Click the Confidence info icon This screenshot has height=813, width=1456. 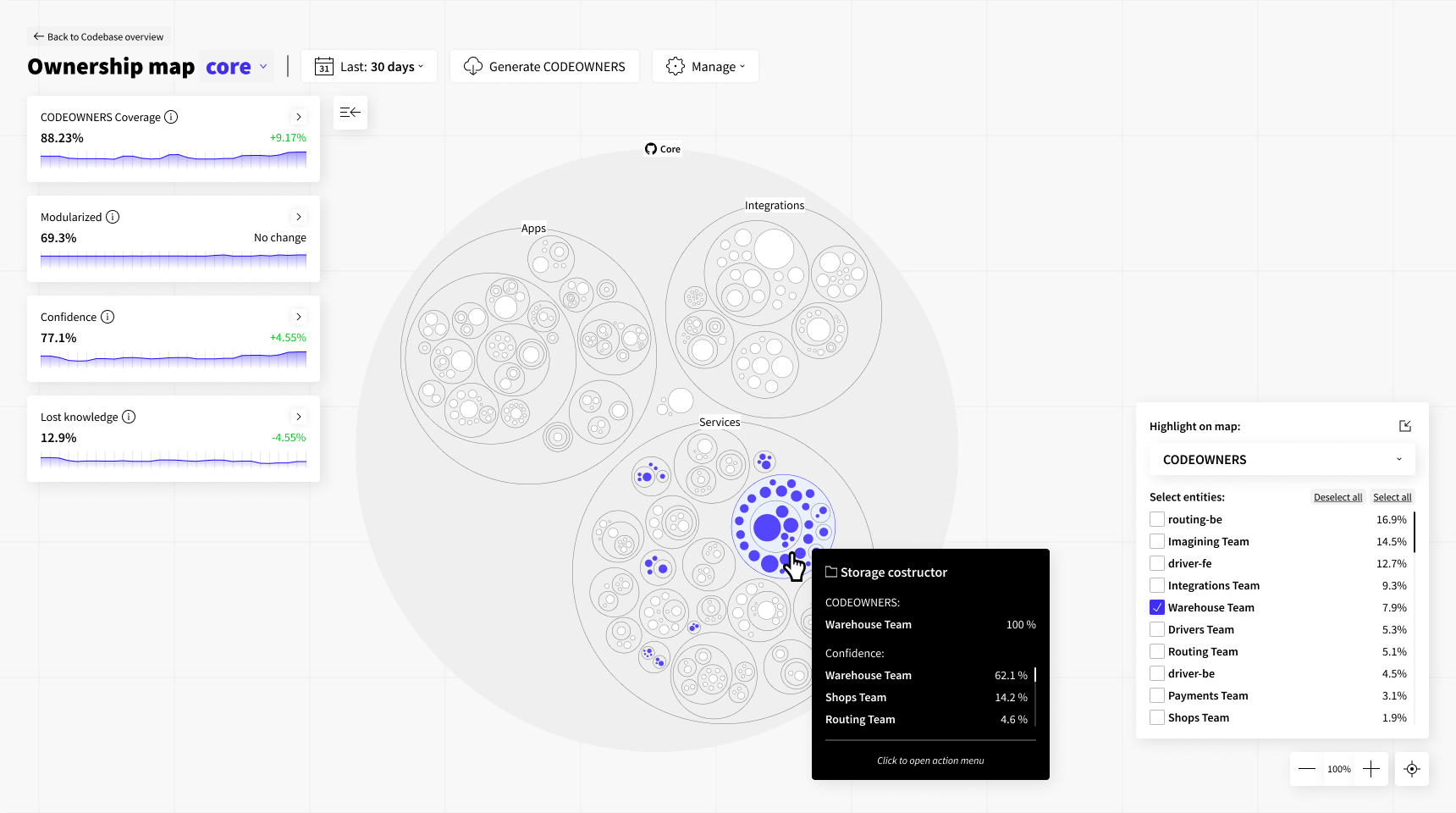pyautogui.click(x=108, y=317)
